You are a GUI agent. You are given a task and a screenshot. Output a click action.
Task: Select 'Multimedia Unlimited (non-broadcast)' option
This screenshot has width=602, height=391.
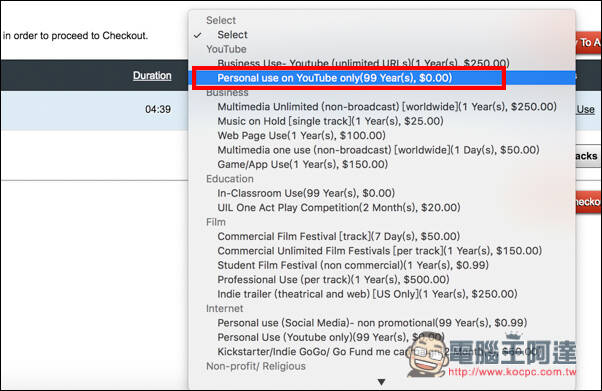tap(387, 107)
